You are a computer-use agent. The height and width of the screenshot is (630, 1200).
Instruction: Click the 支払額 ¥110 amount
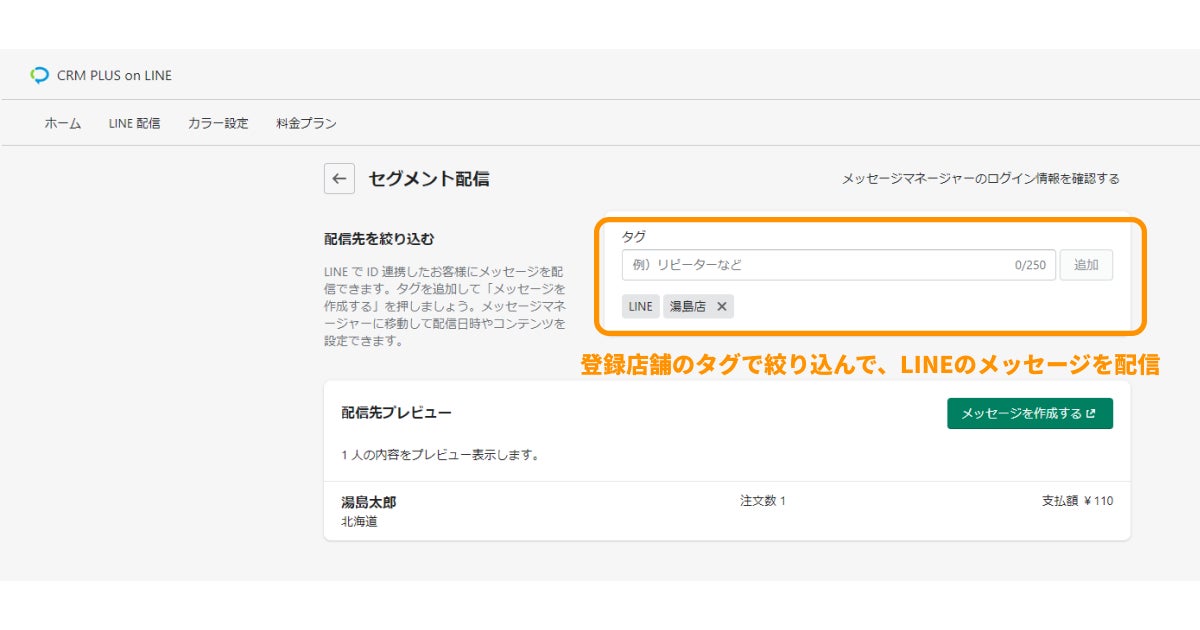tap(1077, 501)
